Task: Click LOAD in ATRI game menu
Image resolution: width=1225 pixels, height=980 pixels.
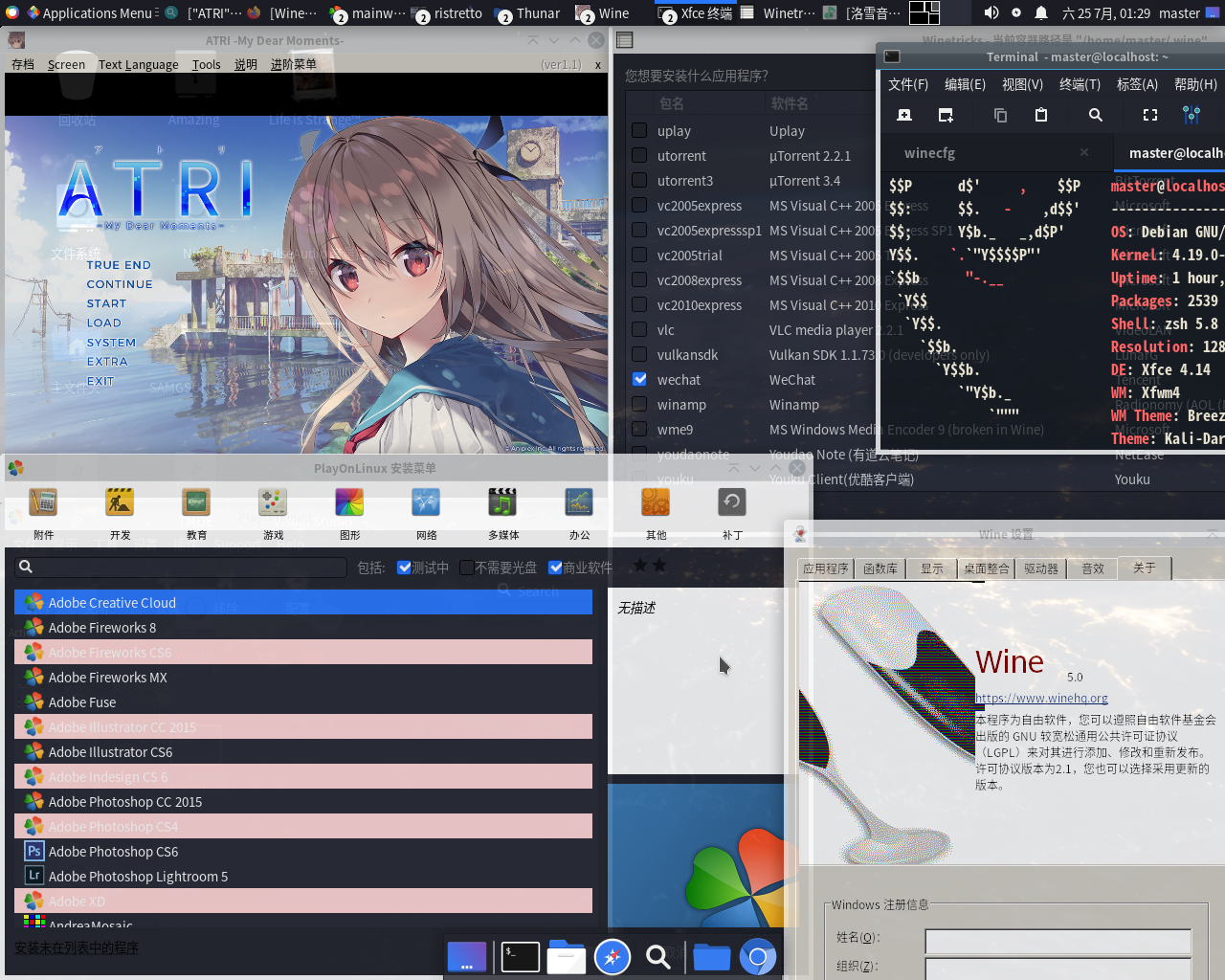Action: click(x=103, y=323)
